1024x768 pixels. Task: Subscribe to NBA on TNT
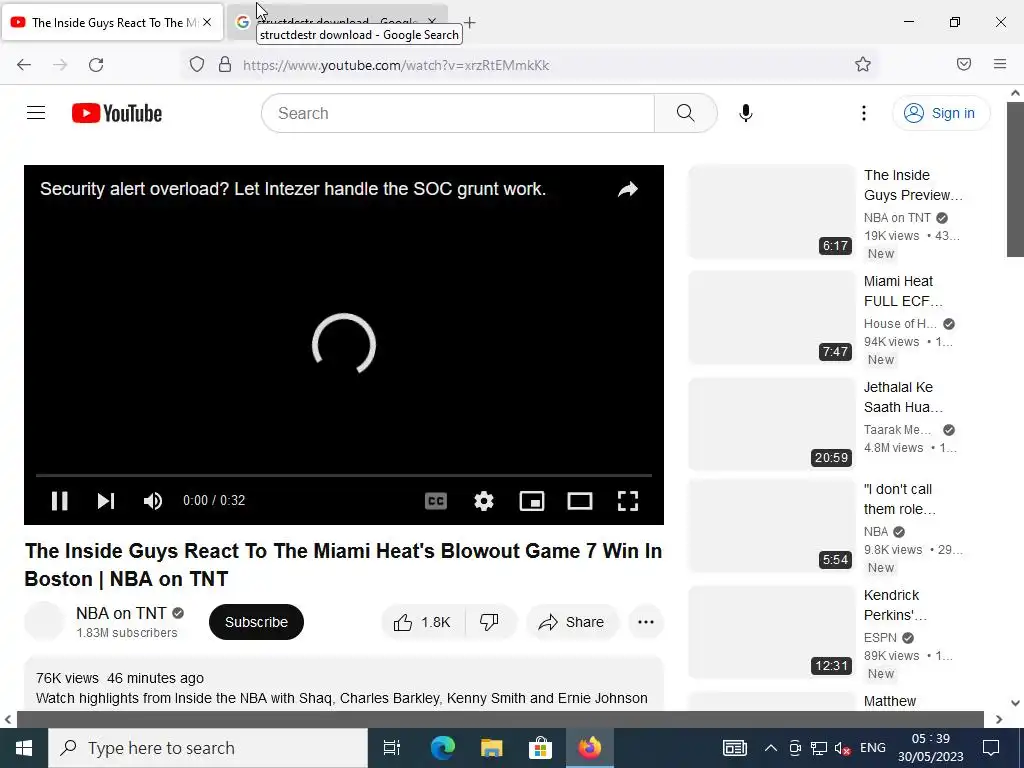(256, 622)
